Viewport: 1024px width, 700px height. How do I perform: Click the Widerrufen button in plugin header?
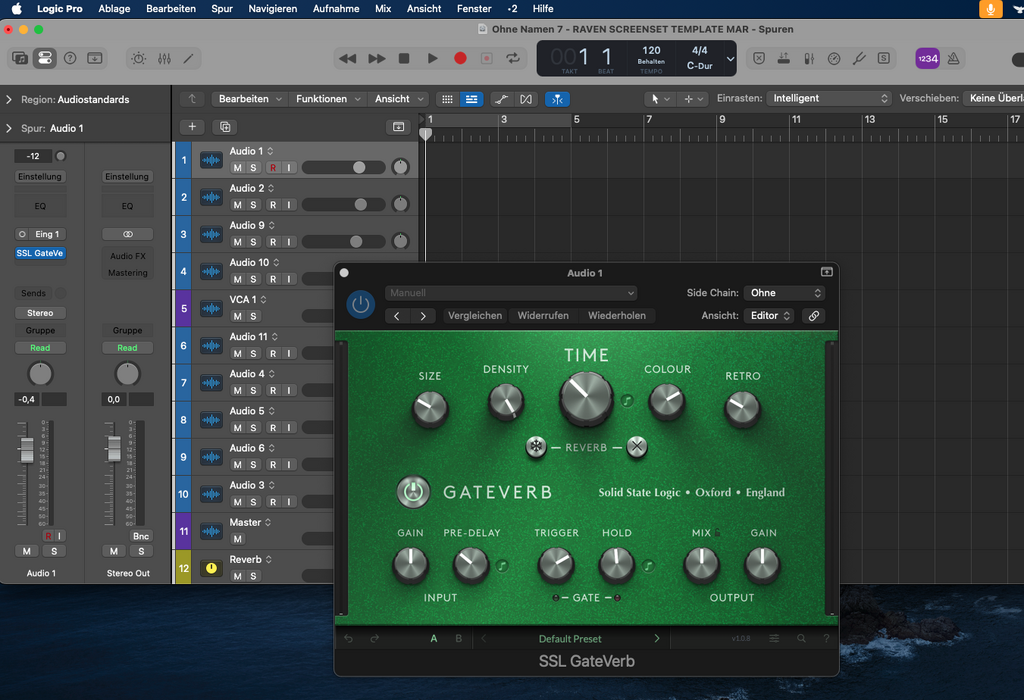[x=543, y=315]
